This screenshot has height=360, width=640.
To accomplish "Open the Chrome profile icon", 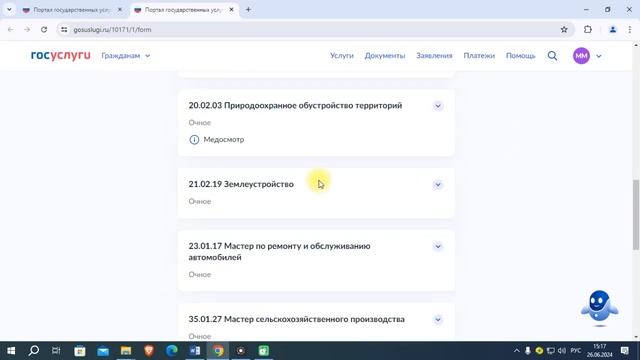I will coord(613,29).
